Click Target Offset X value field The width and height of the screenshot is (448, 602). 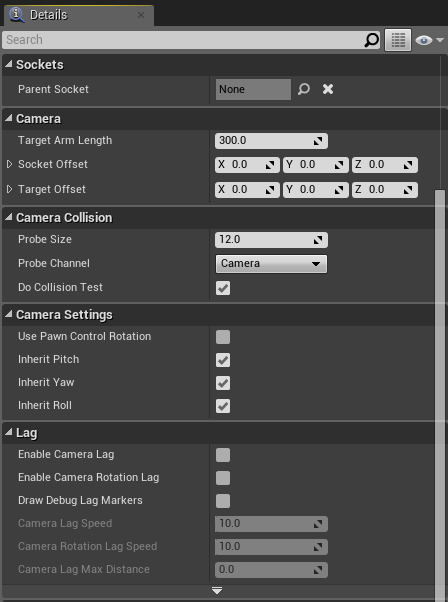247,190
